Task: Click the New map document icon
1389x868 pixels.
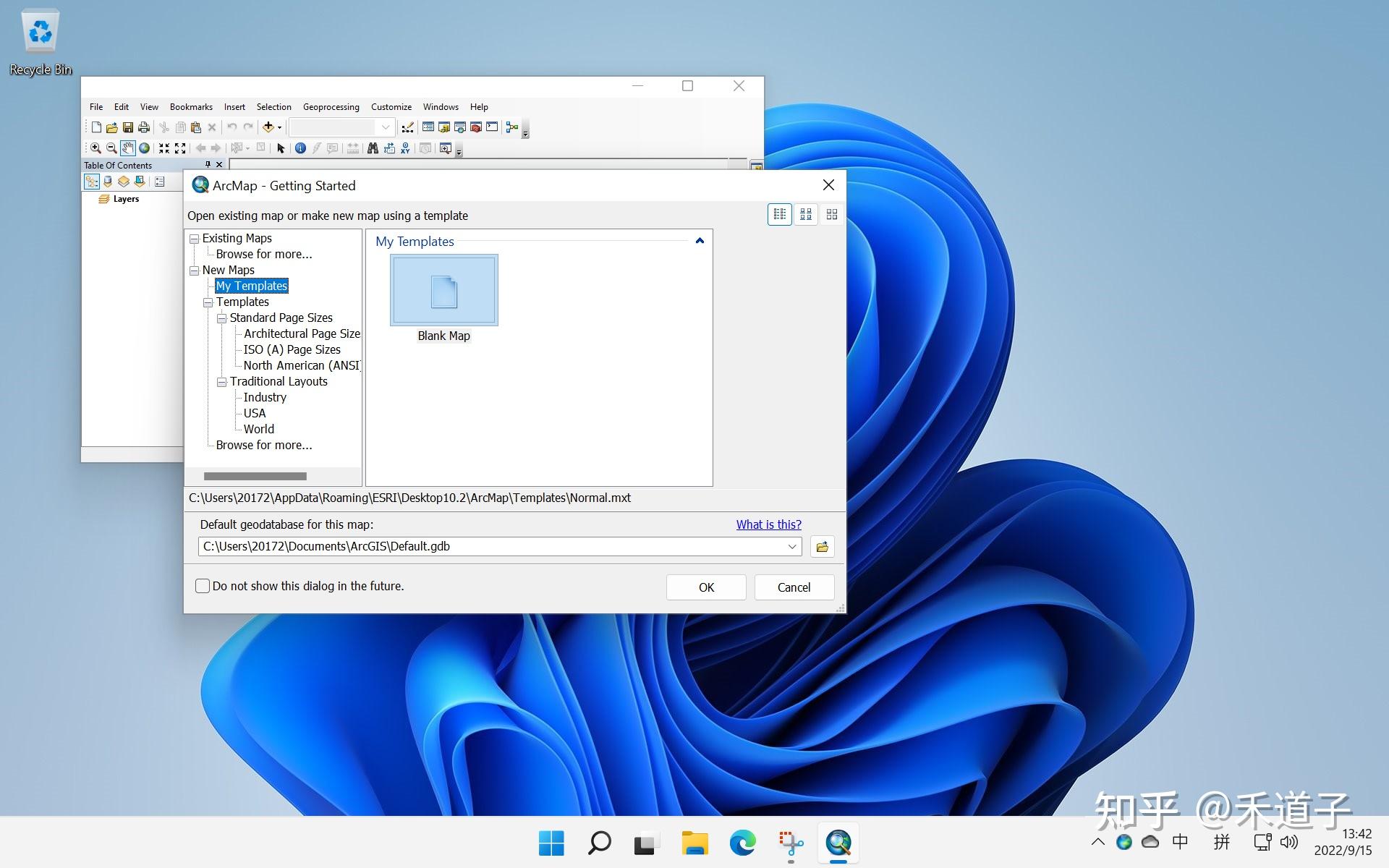Action: (x=96, y=127)
